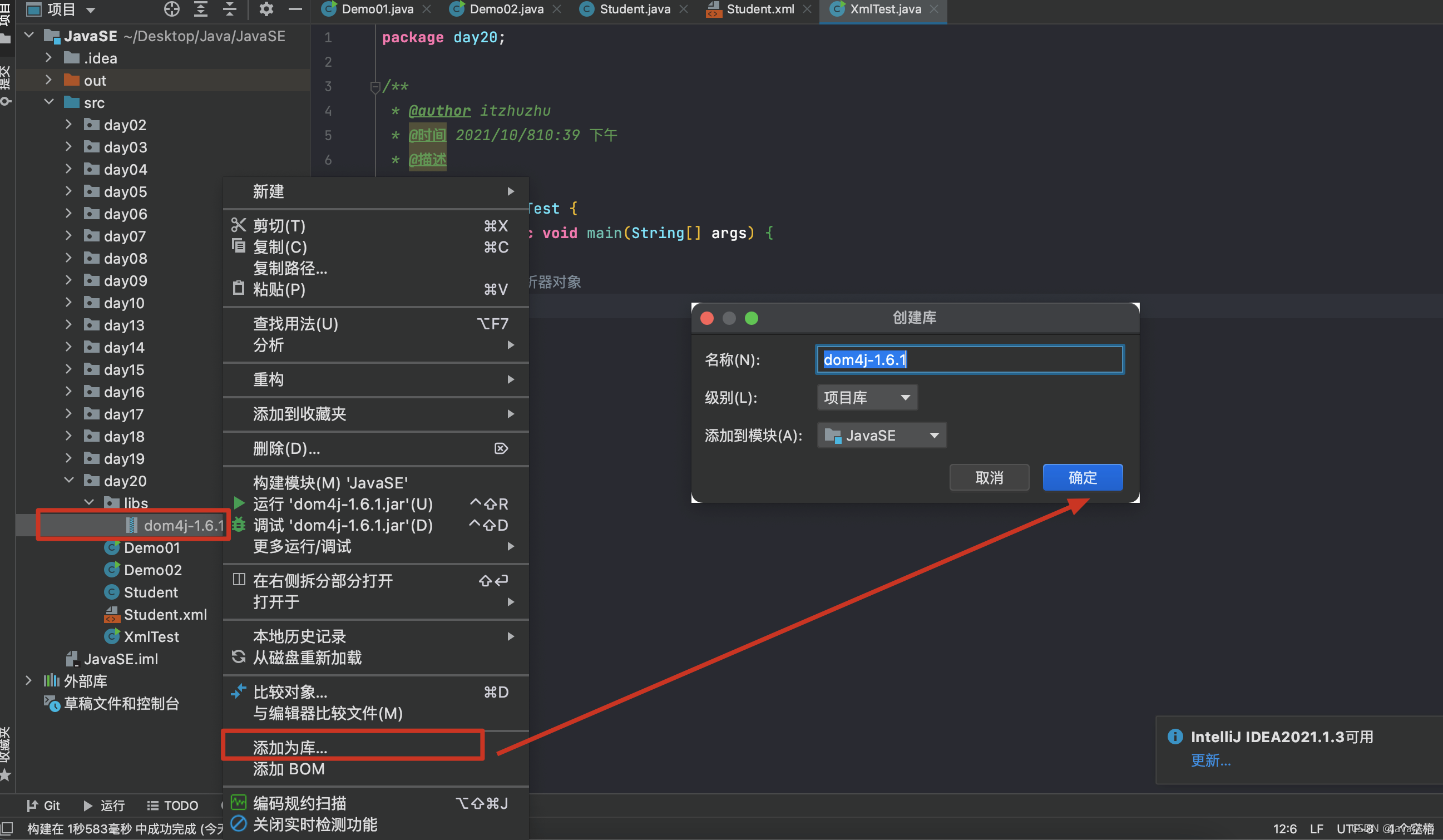Image resolution: width=1443 pixels, height=840 pixels.
Task: Close the Demo01.java tab
Action: pos(427,9)
